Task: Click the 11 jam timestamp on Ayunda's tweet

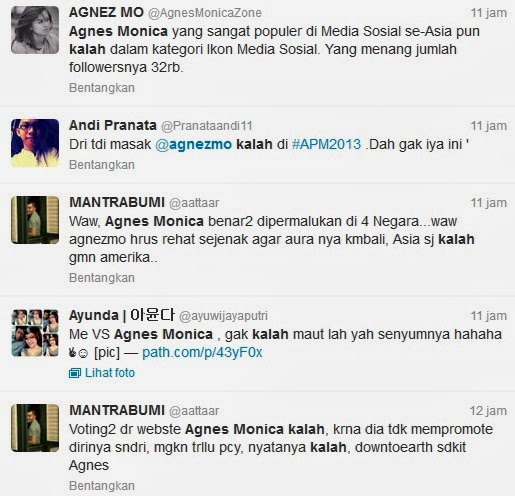Action: point(489,316)
